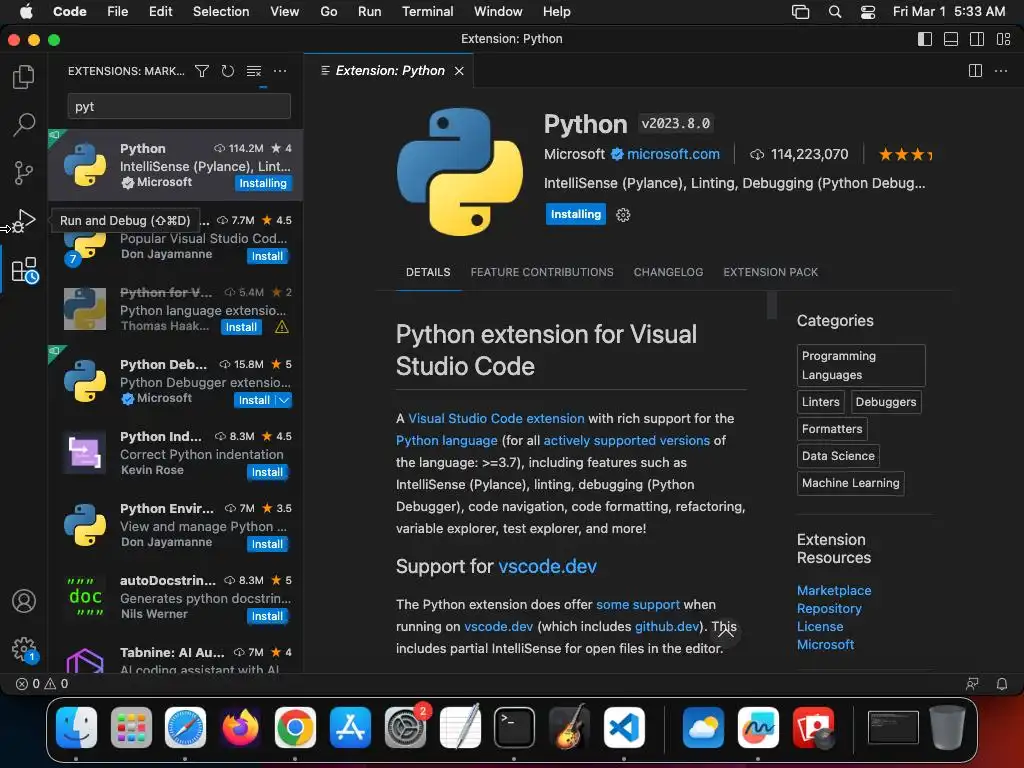Install Python for V... by Thomas Haak
Screen dimensions: 1024x768
click(x=241, y=327)
